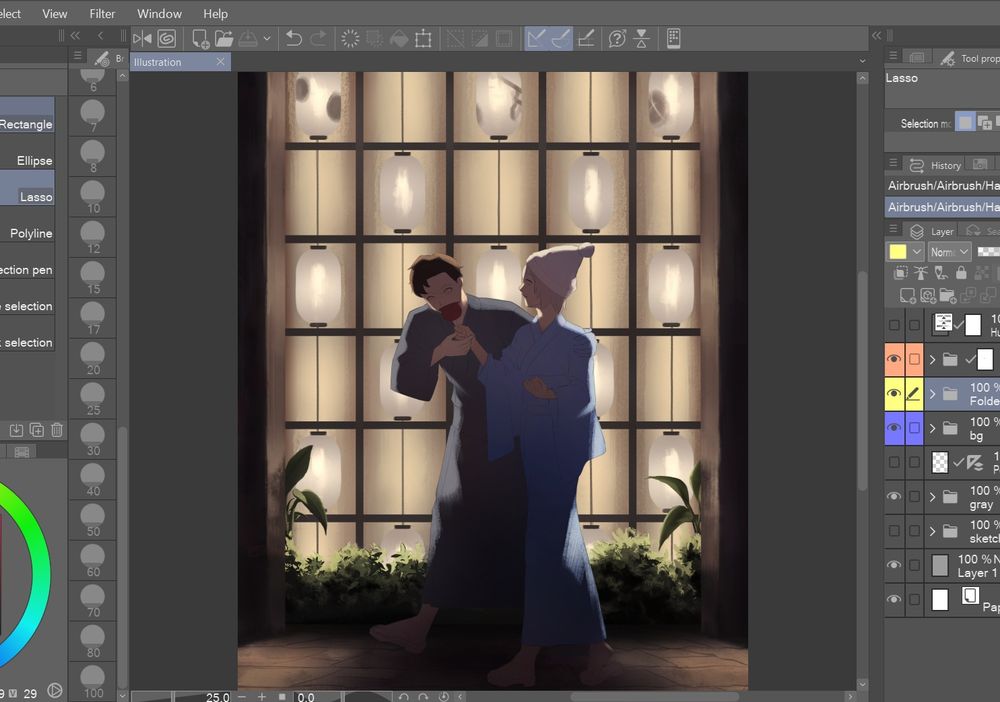Click the Clip to layer below icon
The width and height of the screenshot is (1000, 702).
[x=901, y=274]
